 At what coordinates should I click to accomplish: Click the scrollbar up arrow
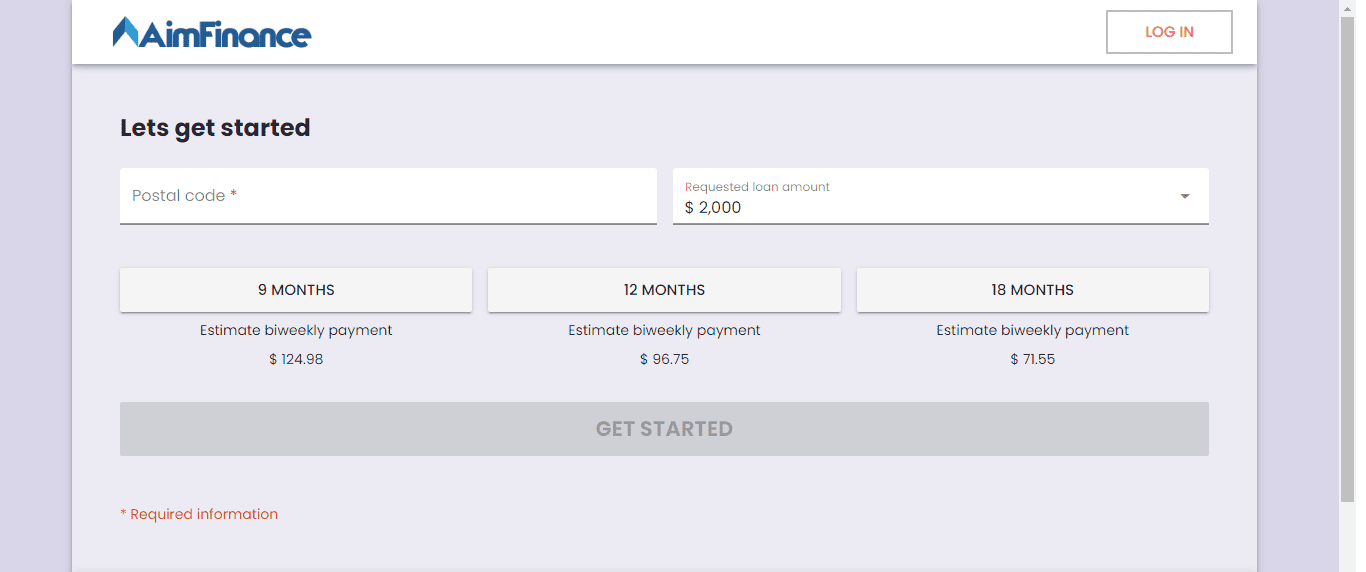click(x=1347, y=8)
